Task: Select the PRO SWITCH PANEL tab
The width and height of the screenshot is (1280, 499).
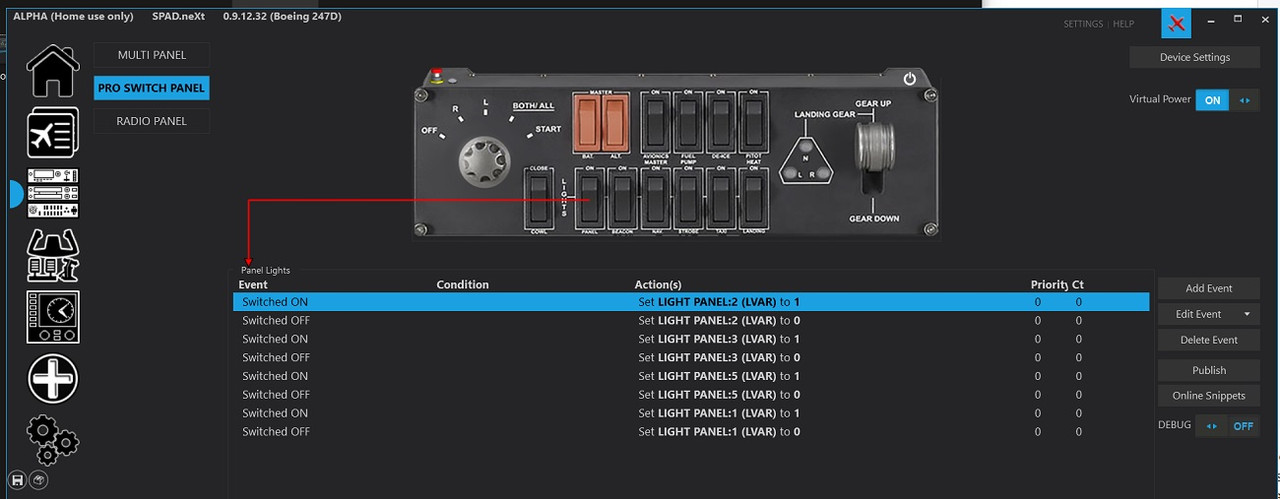Action: point(152,88)
